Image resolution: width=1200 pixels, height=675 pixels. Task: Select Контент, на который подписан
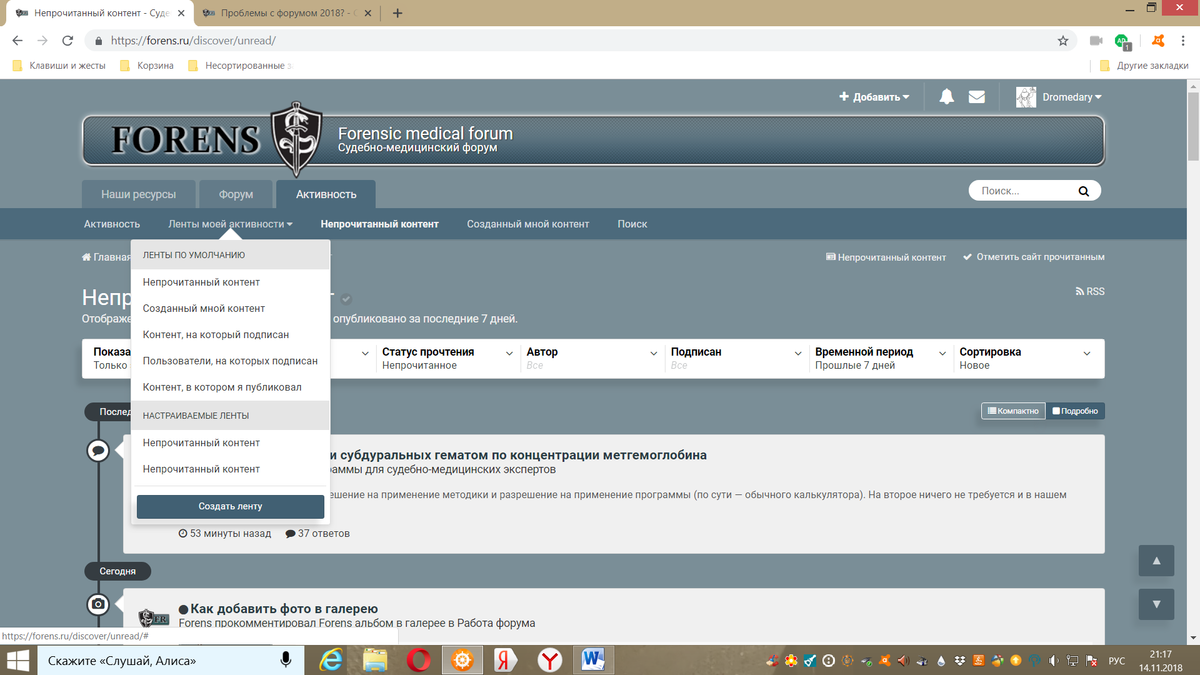216,335
